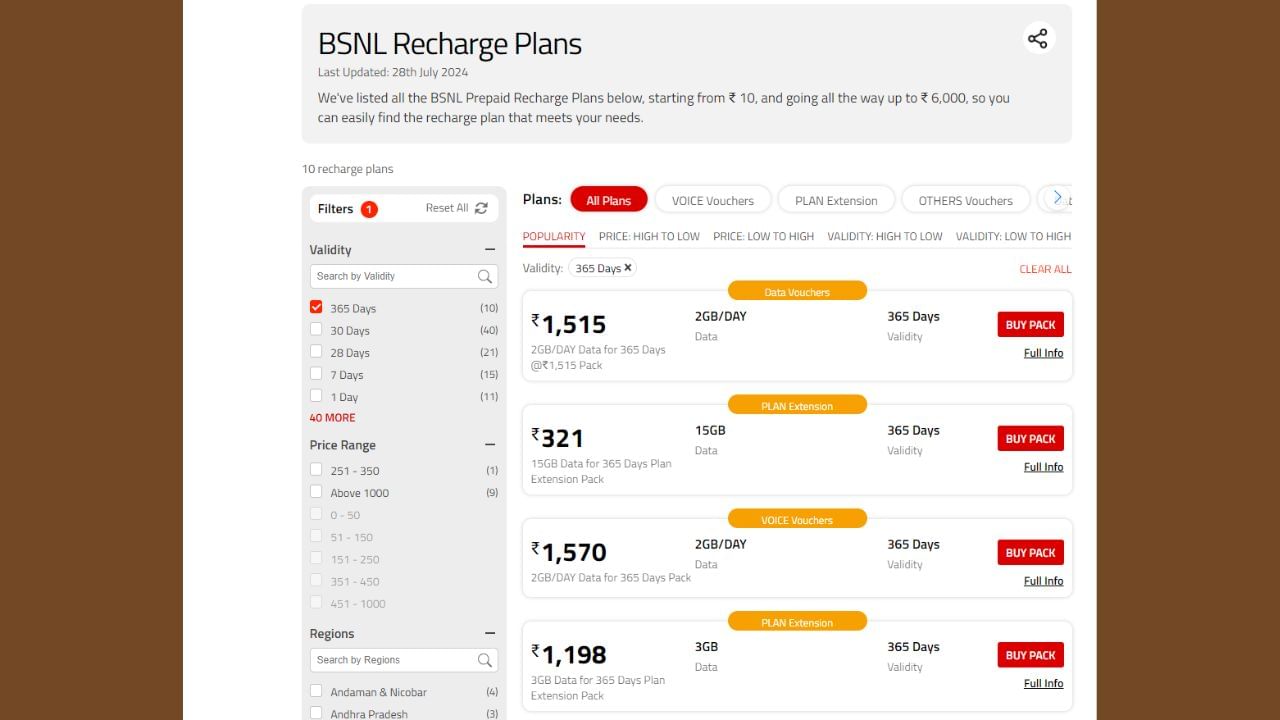The image size is (1280, 720).
Task: Sort by Validity: High to Low
Action: (885, 236)
